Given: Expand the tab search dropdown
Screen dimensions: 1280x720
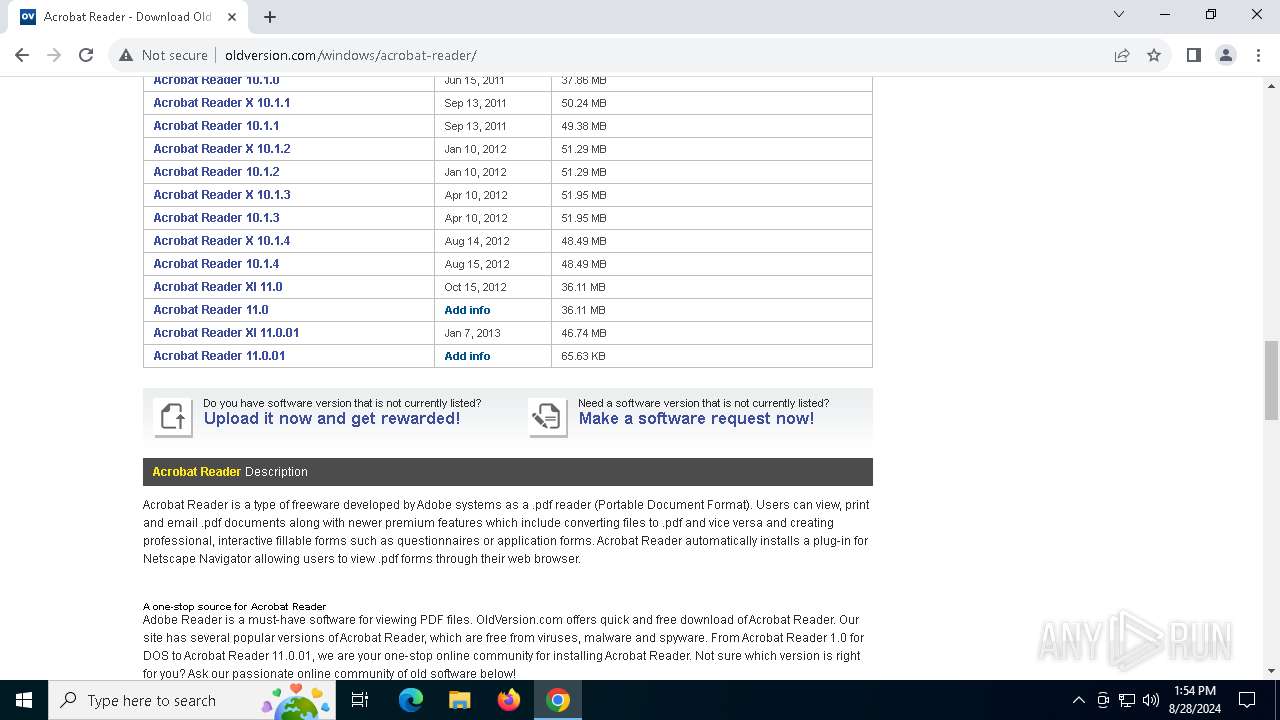Looking at the screenshot, I should point(1119,14).
